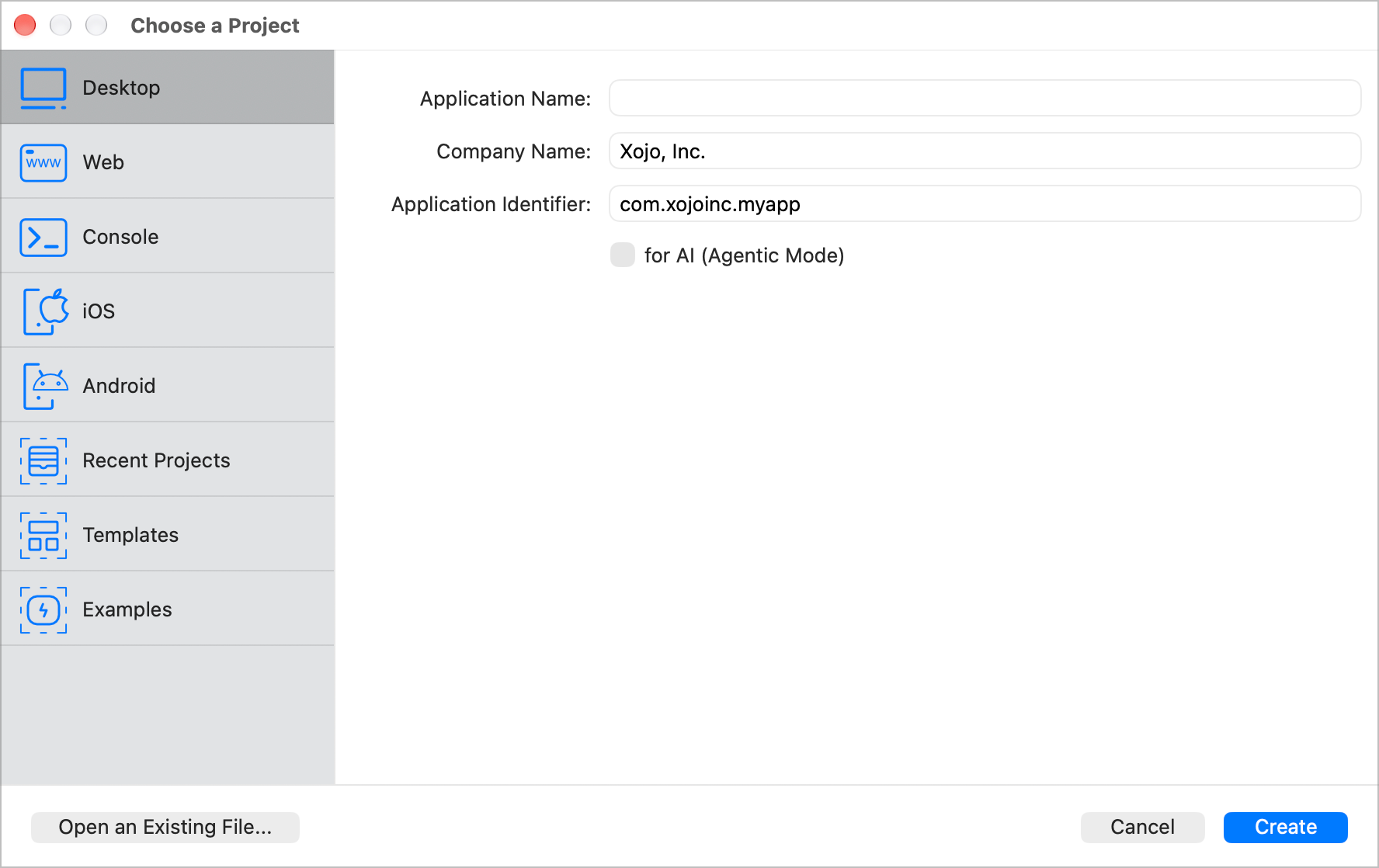The image size is (1379, 868).
Task: Click the "Templates" label in sidebar
Action: pos(130,535)
